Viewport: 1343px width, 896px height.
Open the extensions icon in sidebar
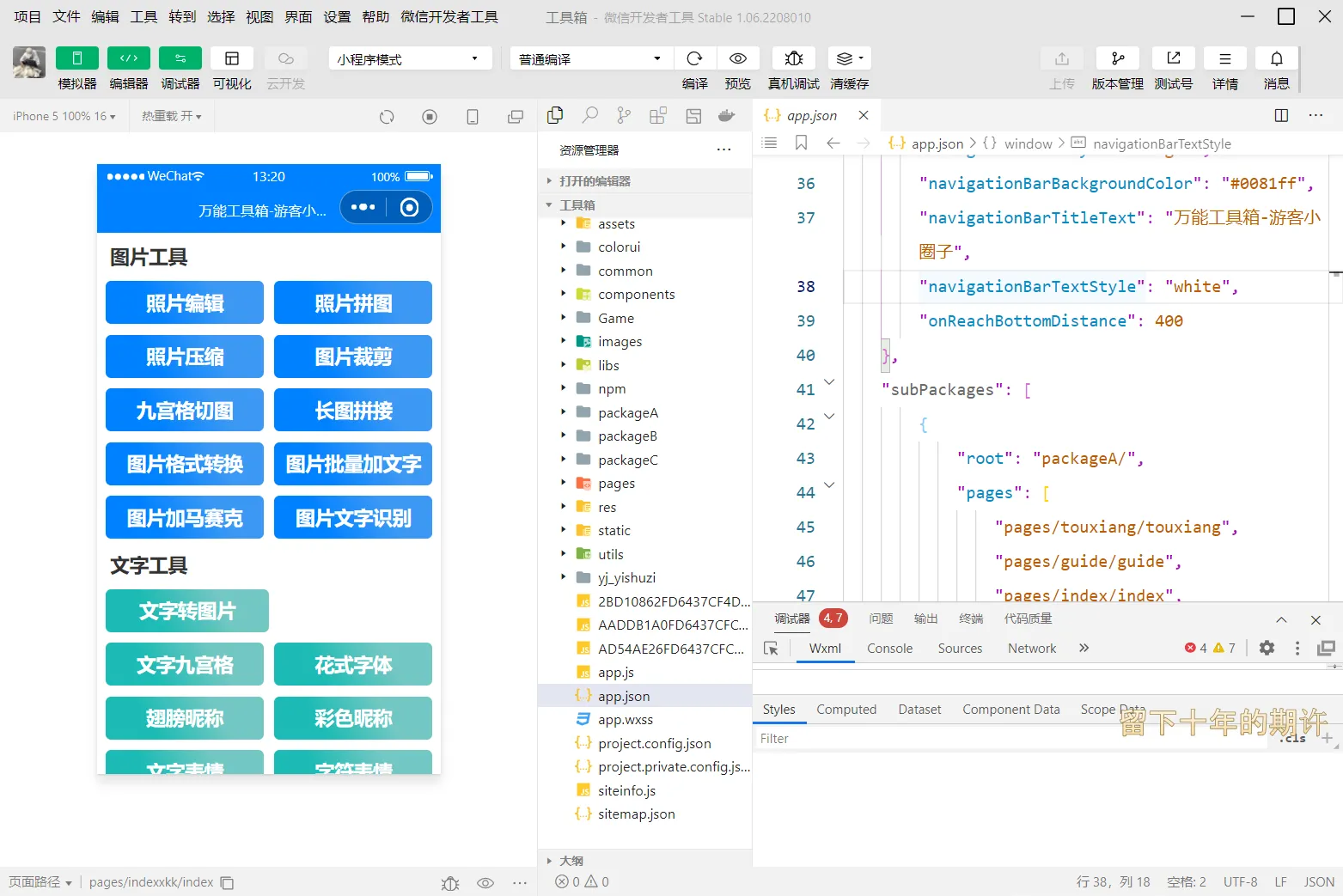coord(658,115)
